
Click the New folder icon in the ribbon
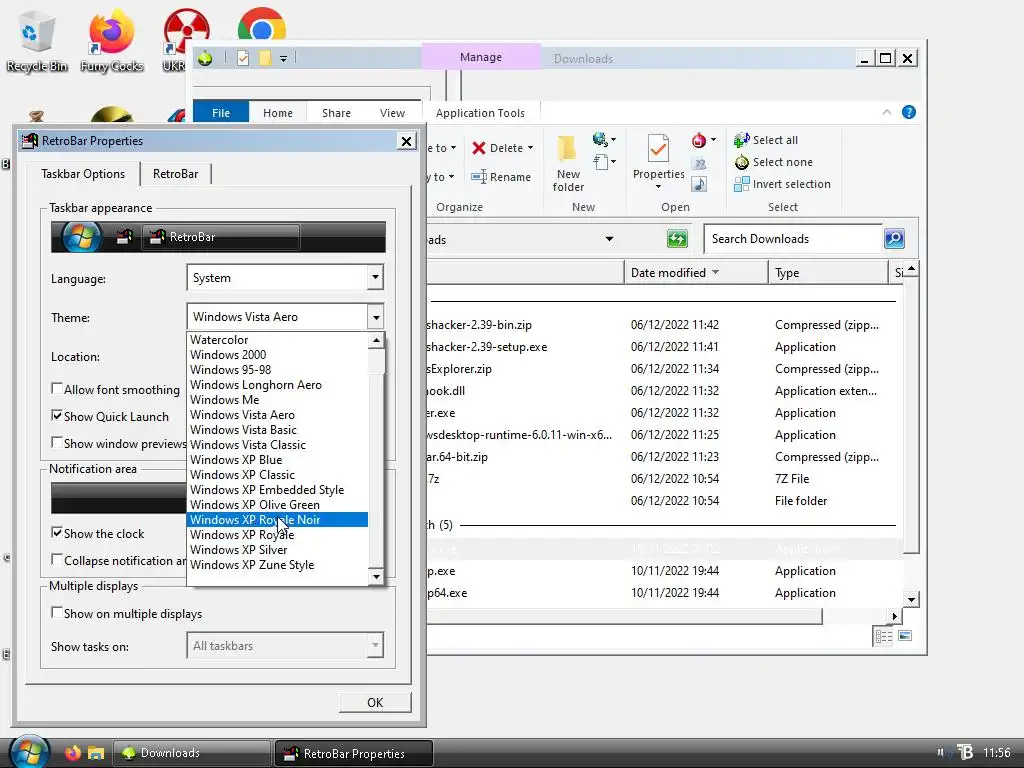click(567, 149)
